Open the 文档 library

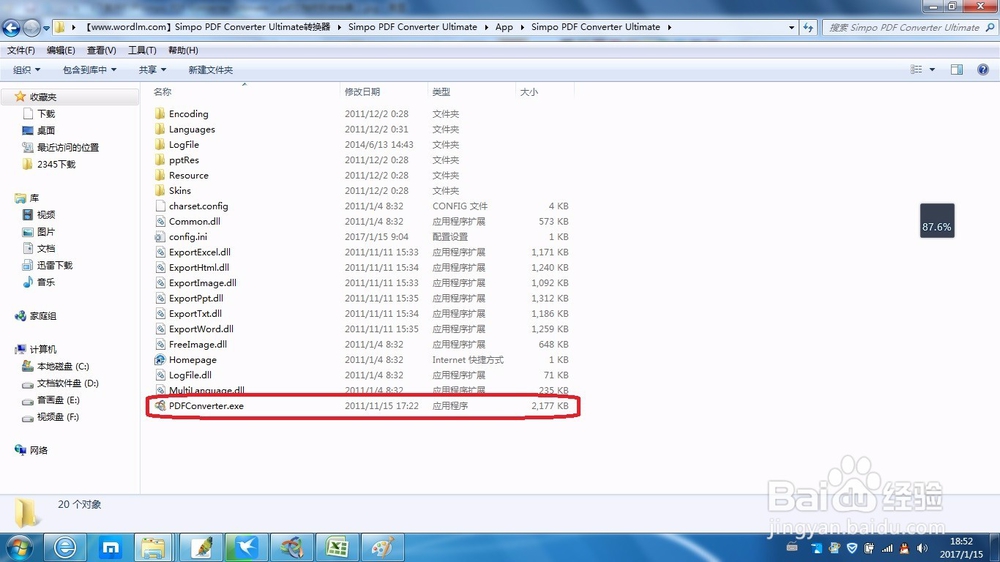pyautogui.click(x=46, y=248)
